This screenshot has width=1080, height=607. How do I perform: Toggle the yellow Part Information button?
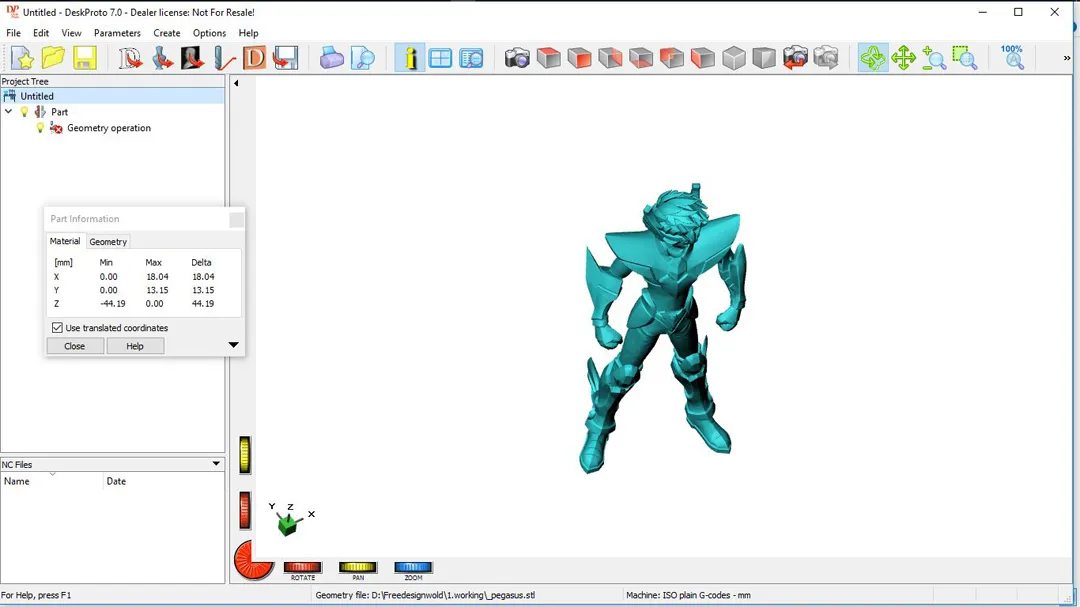[410, 58]
